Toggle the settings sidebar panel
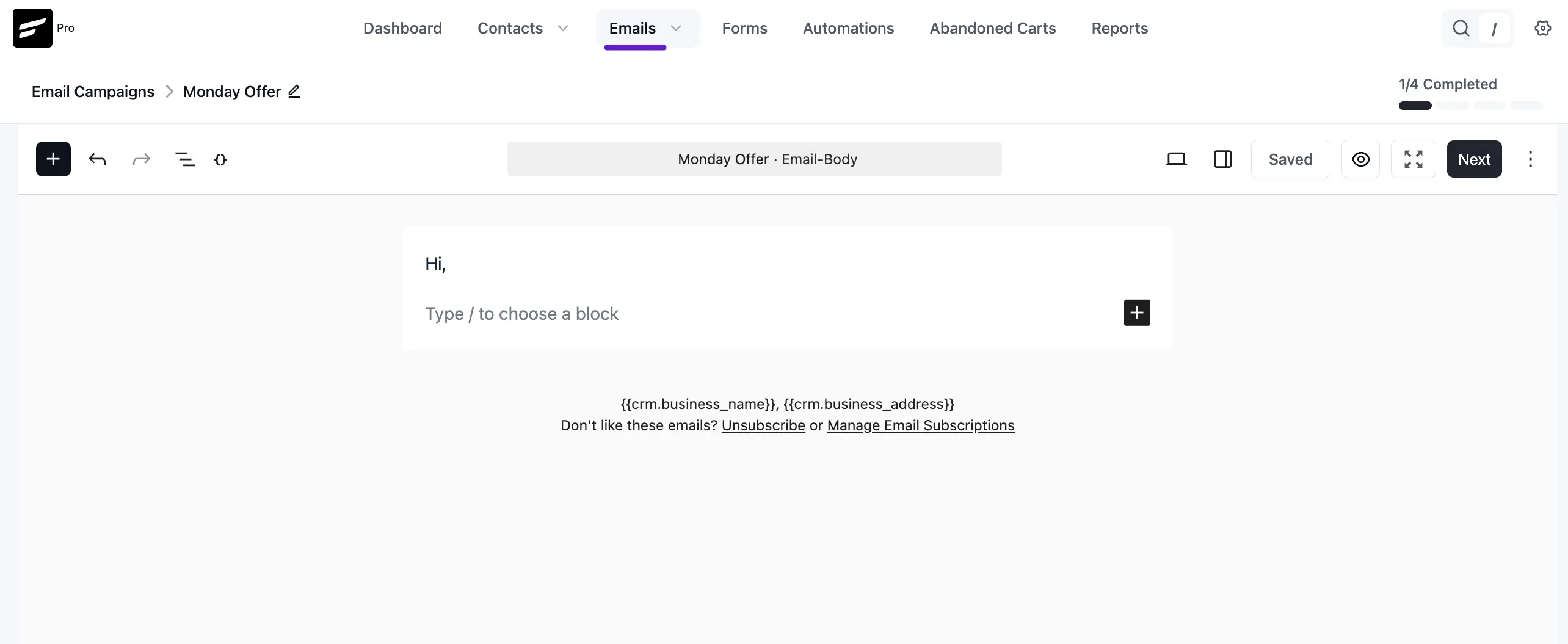The height and width of the screenshot is (644, 1568). click(x=1222, y=159)
